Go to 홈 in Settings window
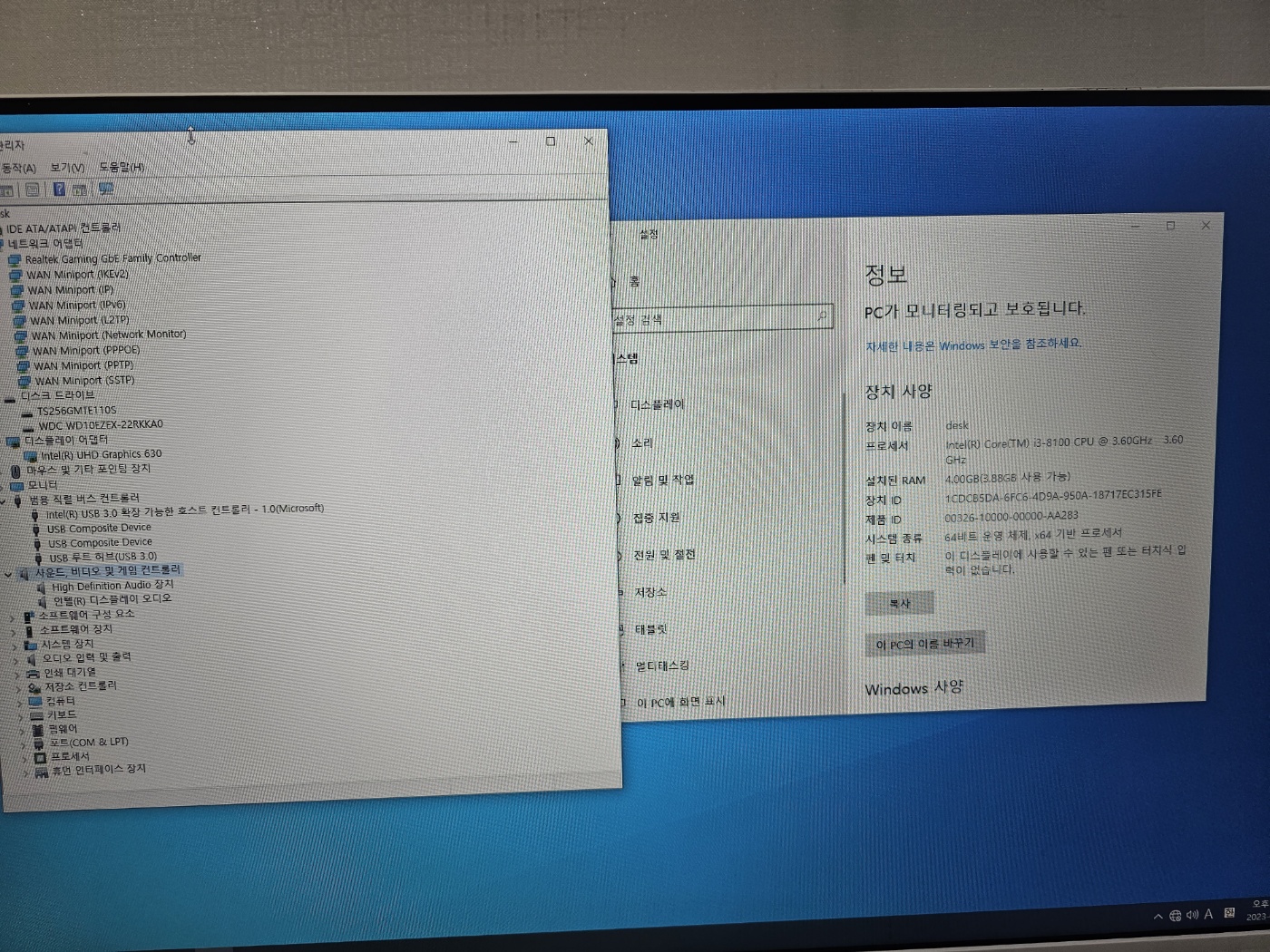The height and width of the screenshot is (952, 1270). 634,282
